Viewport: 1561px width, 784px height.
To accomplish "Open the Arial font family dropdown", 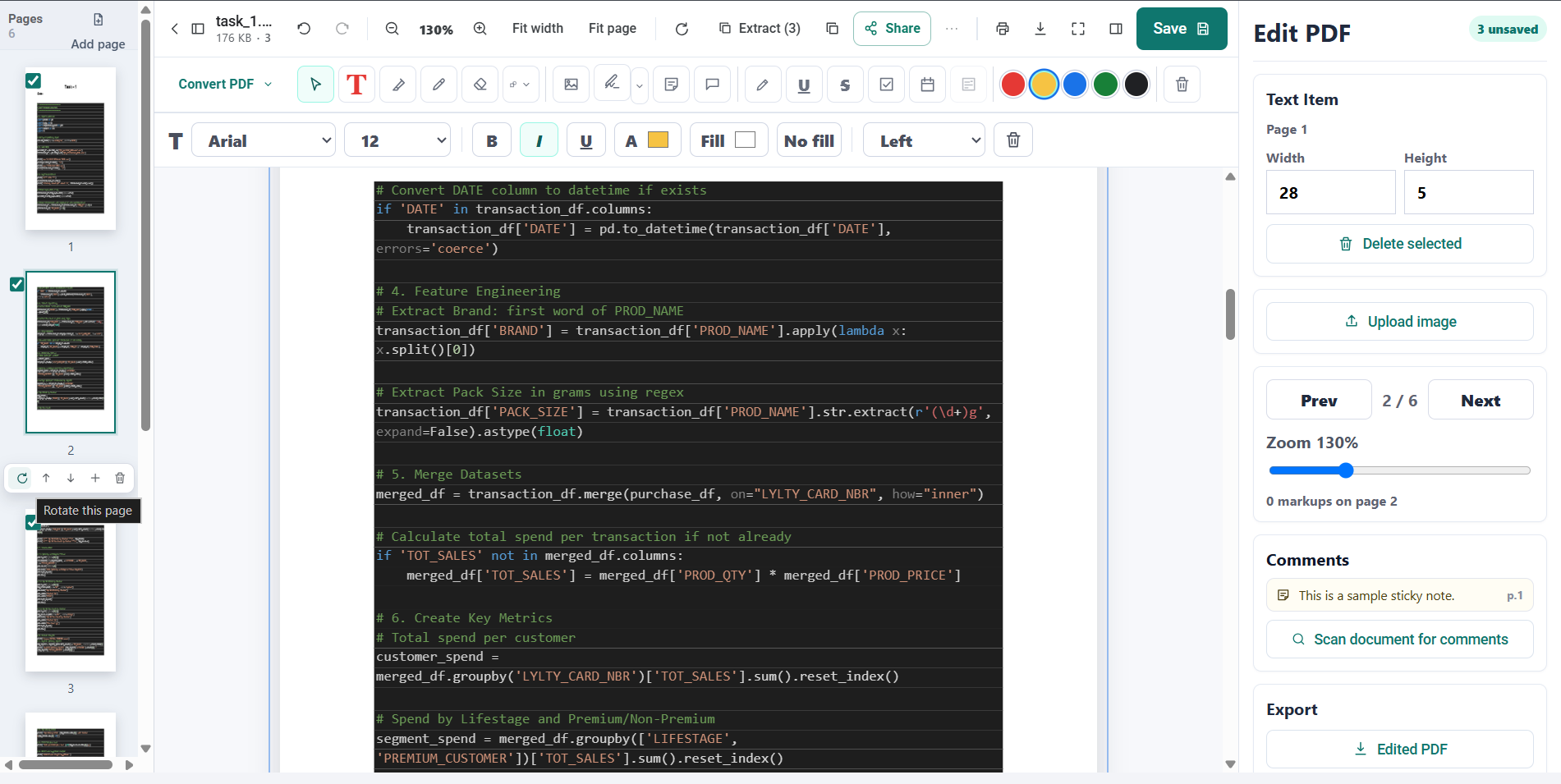I will pyautogui.click(x=264, y=140).
